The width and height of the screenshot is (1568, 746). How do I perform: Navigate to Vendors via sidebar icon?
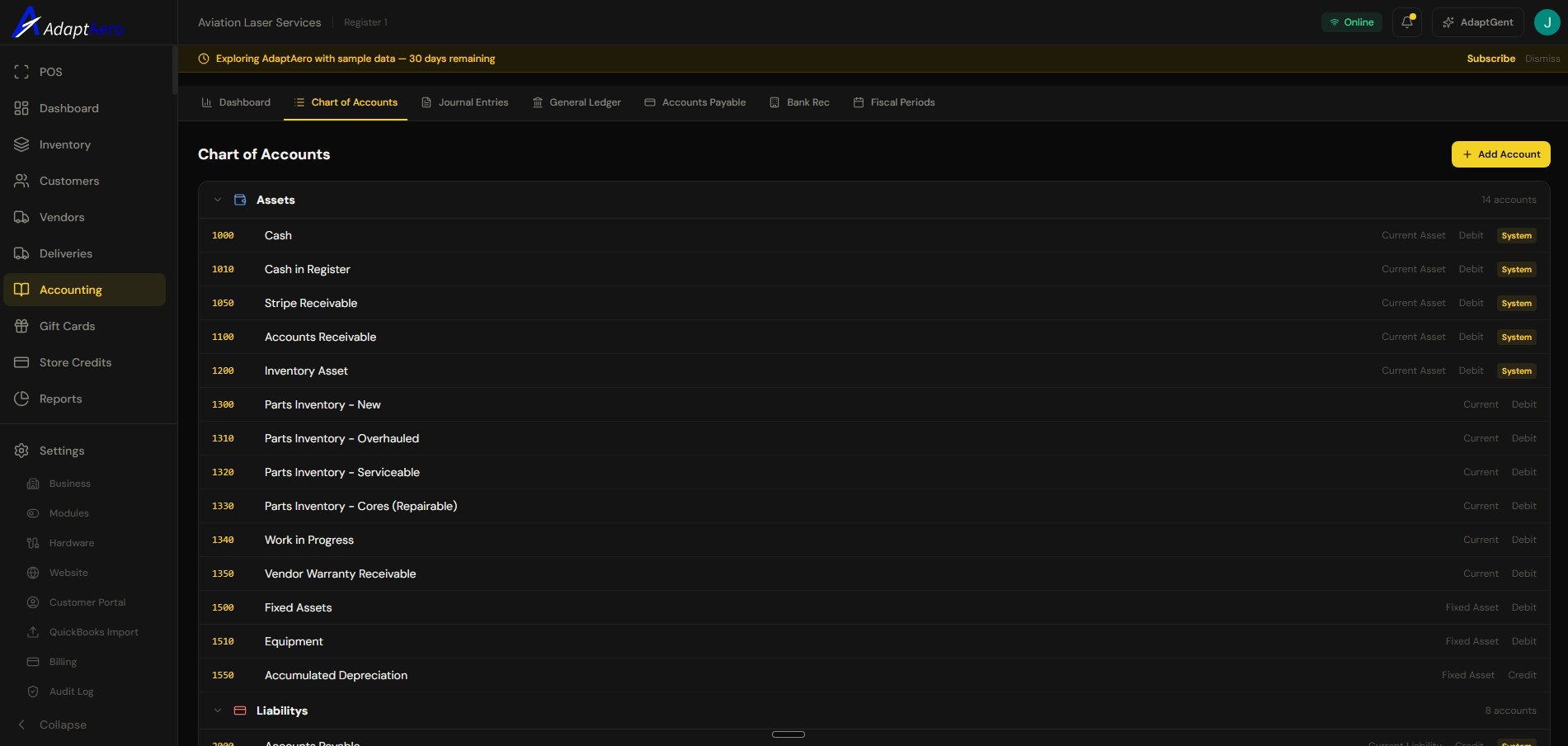click(x=21, y=217)
